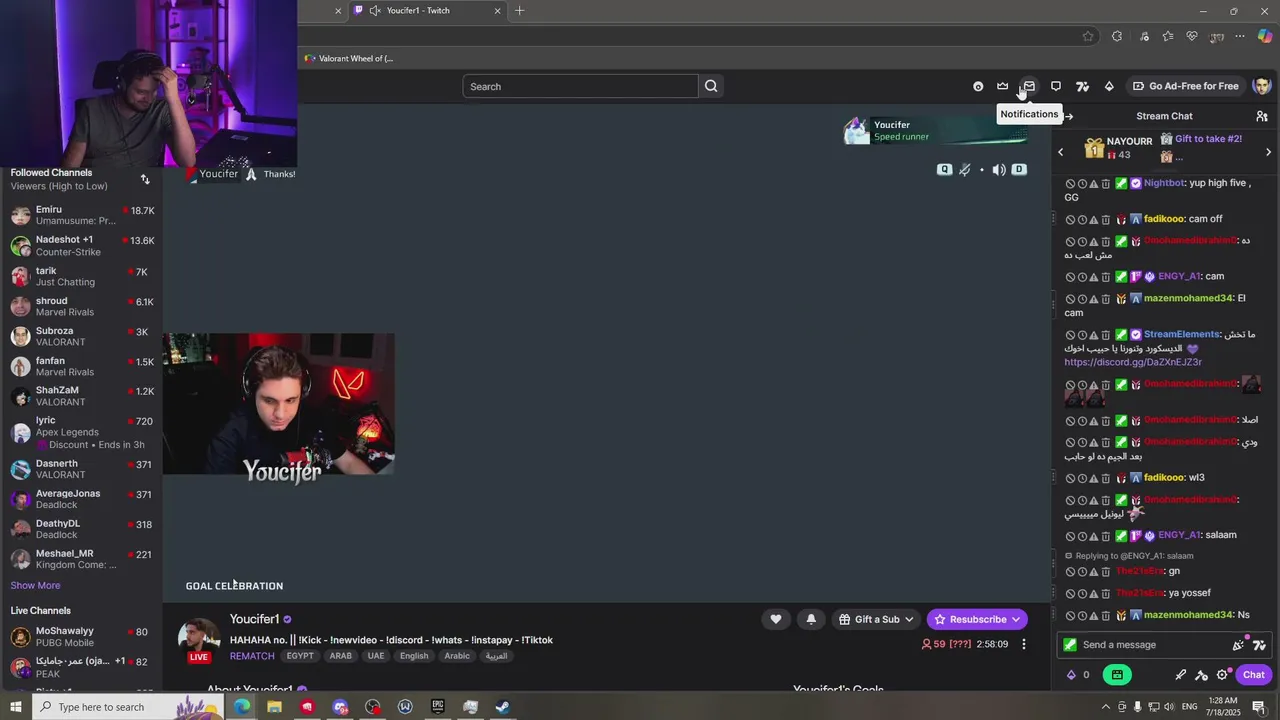The height and width of the screenshot is (720, 1280).
Task: Open the chat community users icon
Action: pyautogui.click(x=1262, y=116)
